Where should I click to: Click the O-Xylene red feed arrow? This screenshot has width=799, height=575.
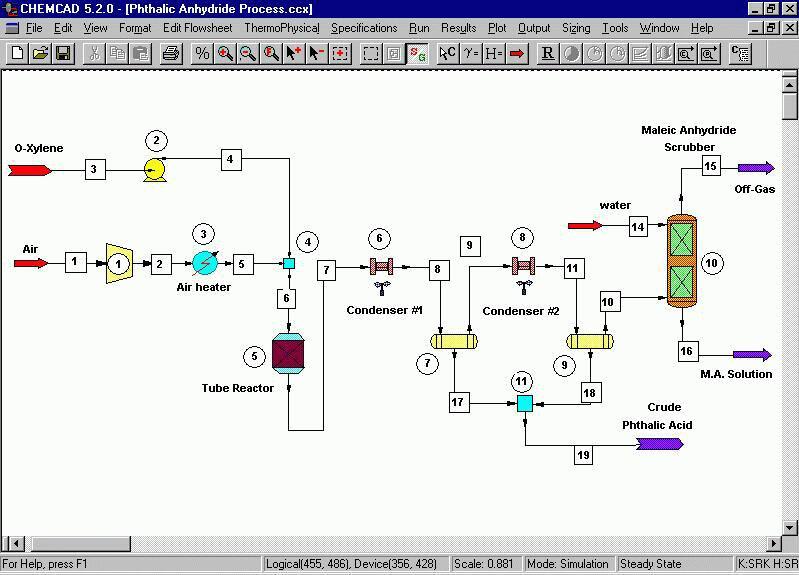[x=30, y=170]
